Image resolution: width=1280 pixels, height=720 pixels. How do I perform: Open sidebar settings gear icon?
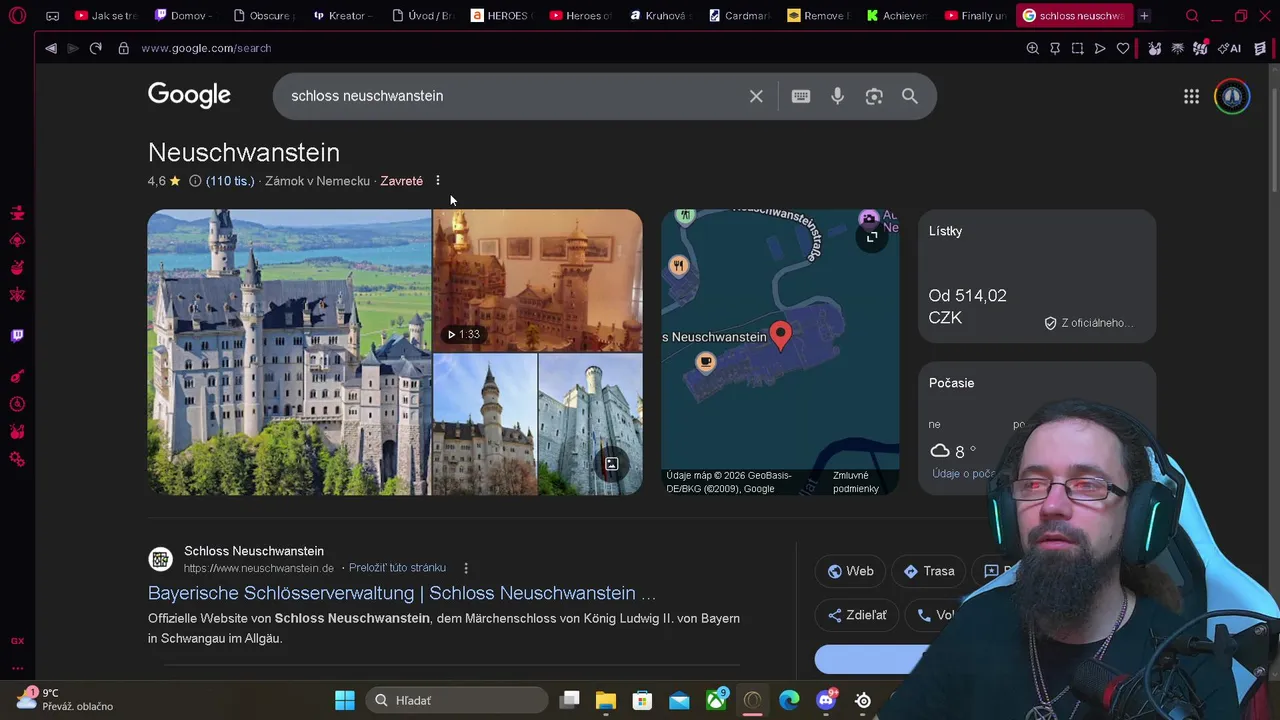point(17,459)
